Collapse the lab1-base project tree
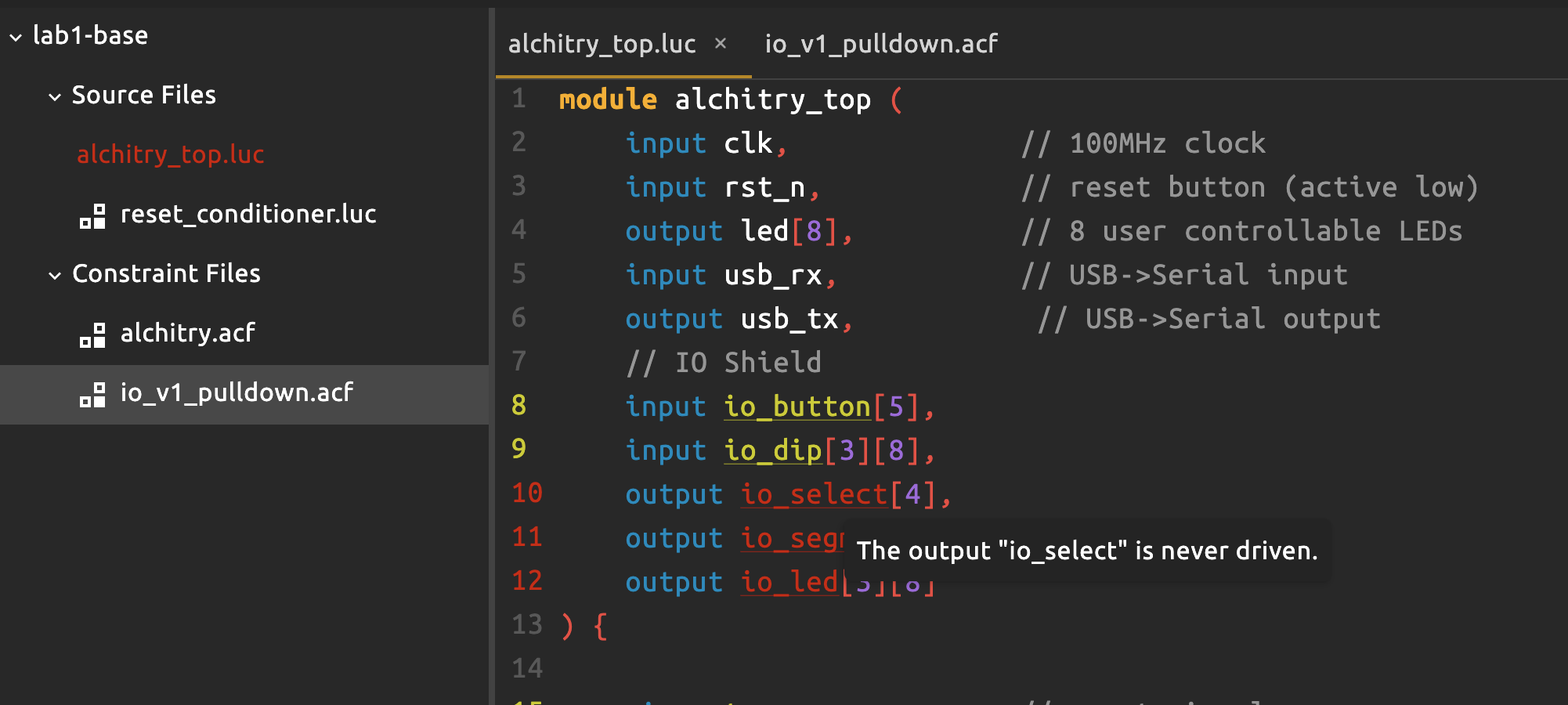This screenshot has height=705, width=1568. tap(16, 37)
